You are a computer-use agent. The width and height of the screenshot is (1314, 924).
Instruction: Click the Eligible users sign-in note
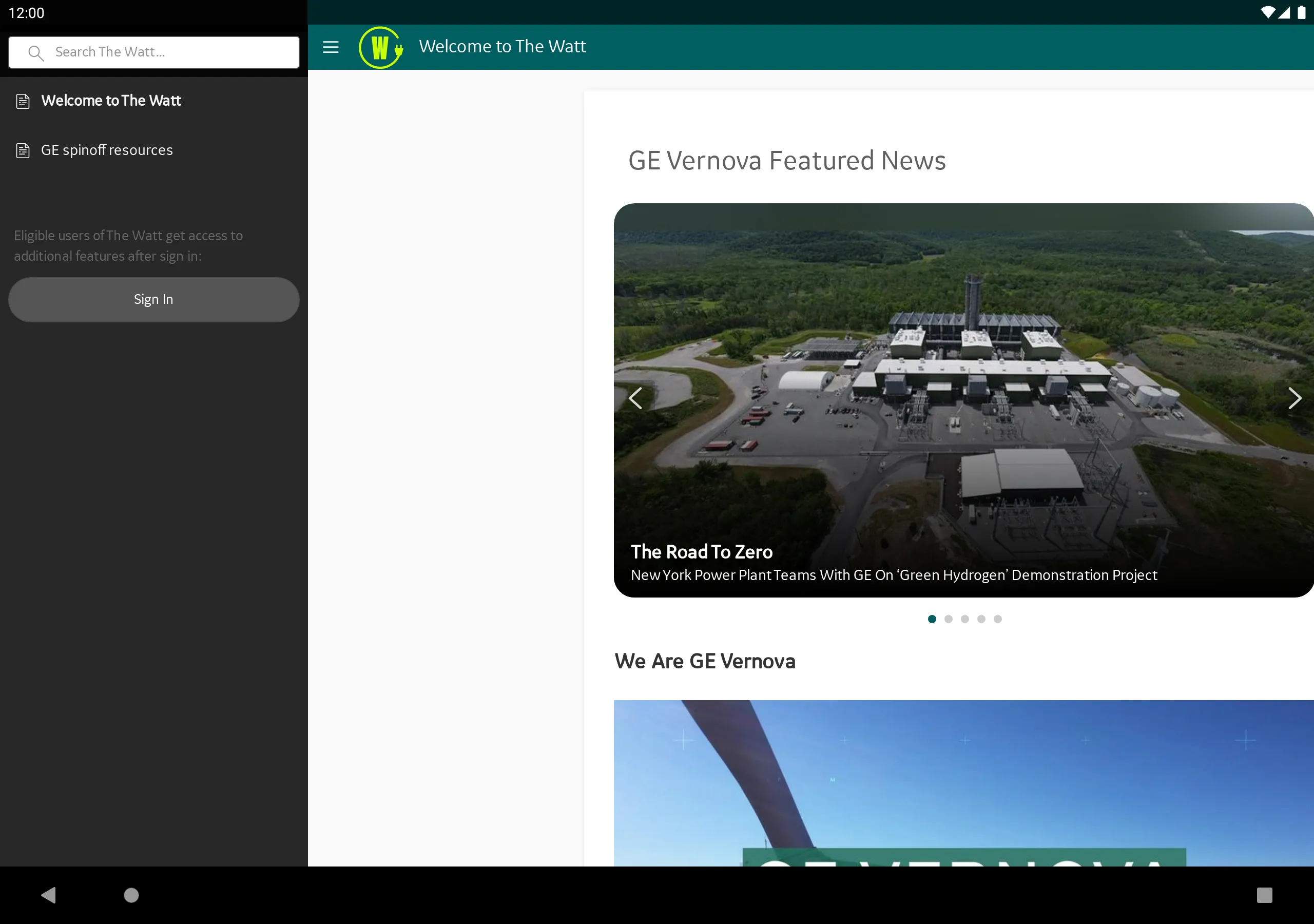128,246
